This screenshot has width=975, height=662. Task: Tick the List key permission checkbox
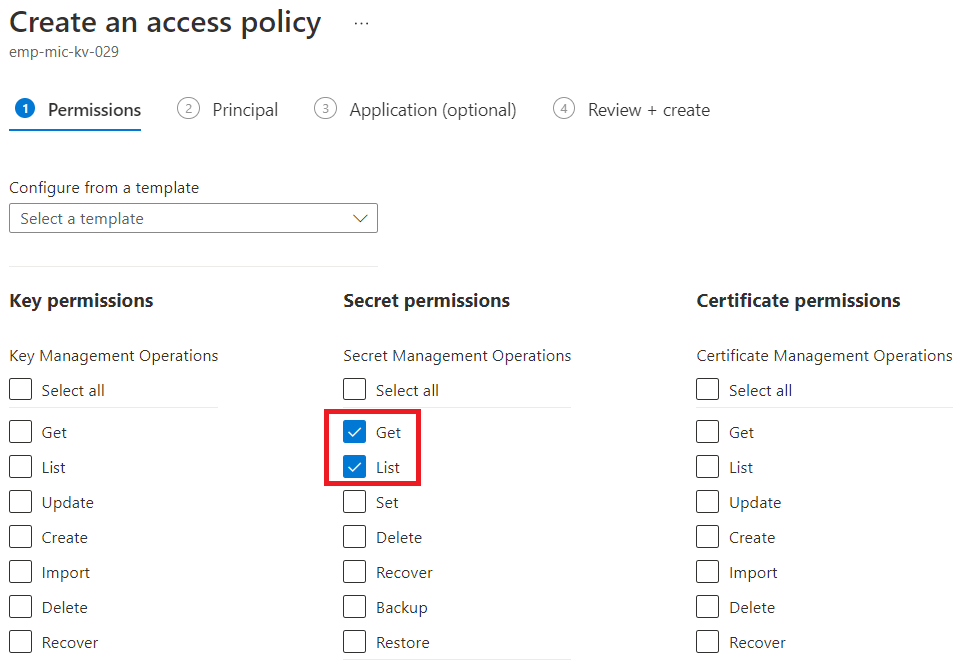[21, 467]
